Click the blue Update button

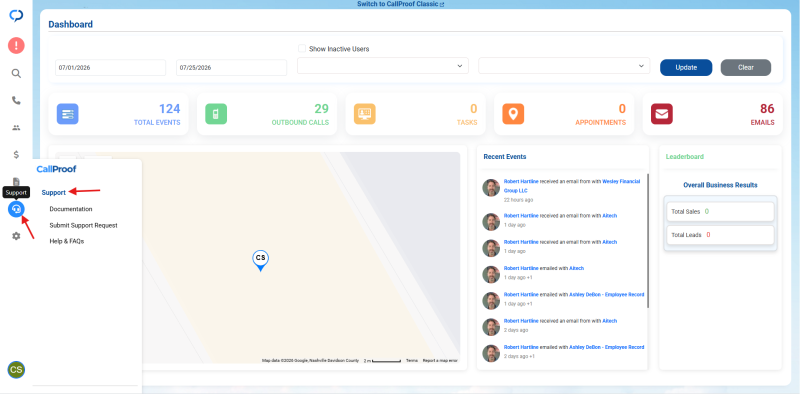pos(686,67)
